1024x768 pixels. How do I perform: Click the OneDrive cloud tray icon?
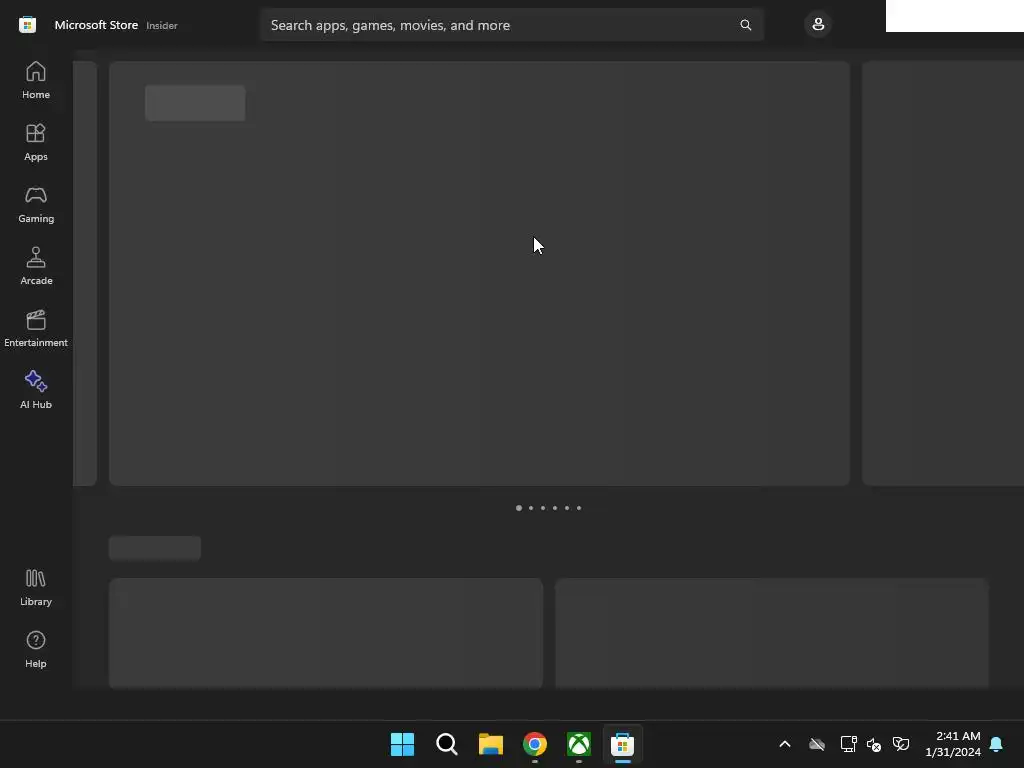point(816,744)
